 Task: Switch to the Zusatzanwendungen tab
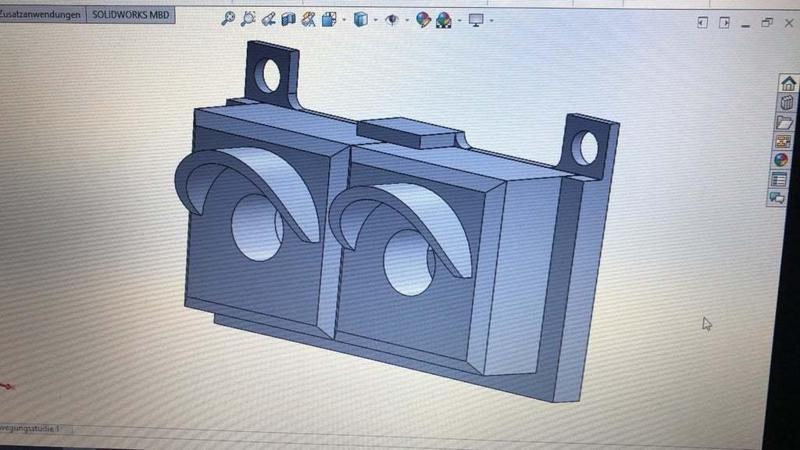click(40, 14)
